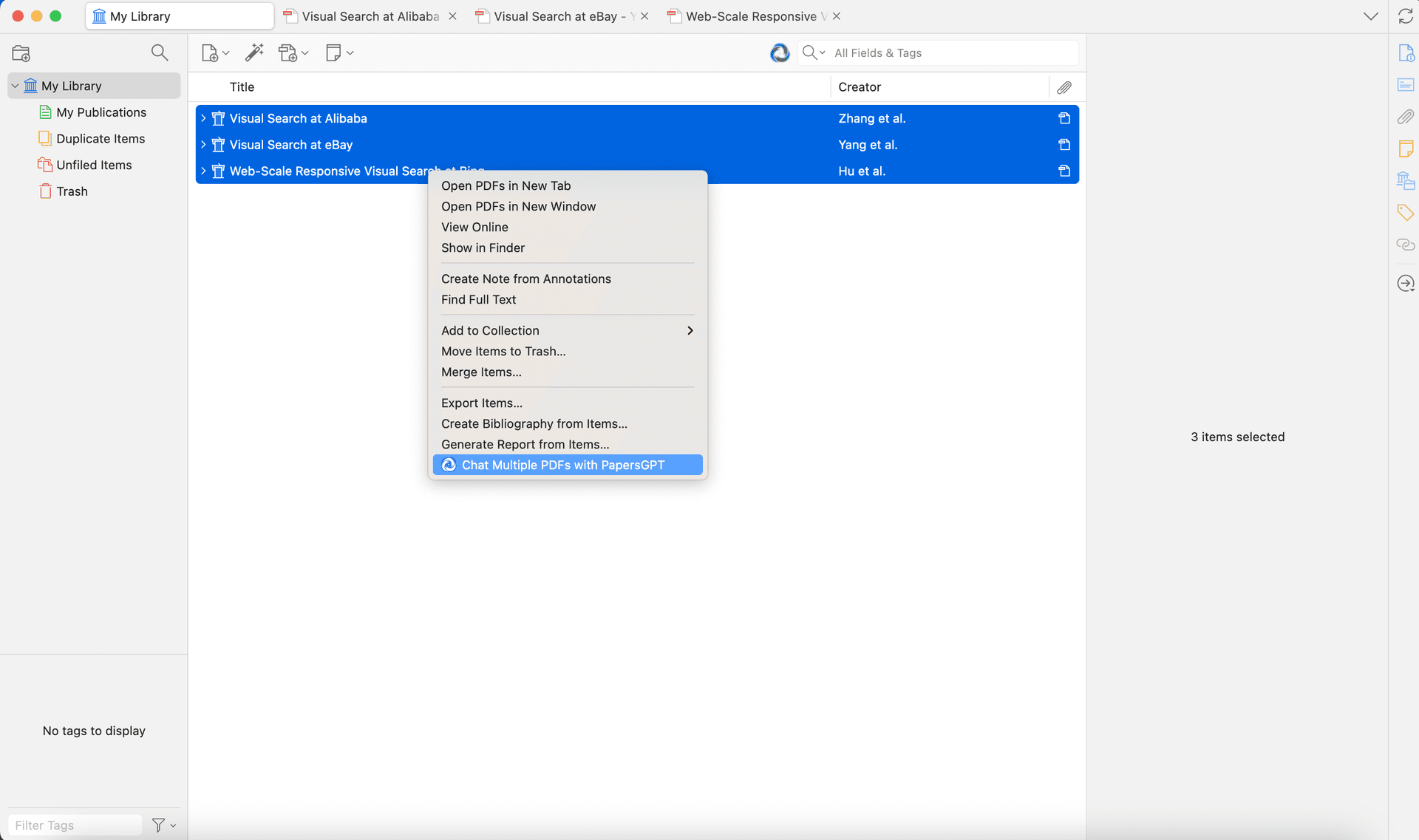
Task: Switch to Visual Search at eBay tab
Action: coord(554,16)
